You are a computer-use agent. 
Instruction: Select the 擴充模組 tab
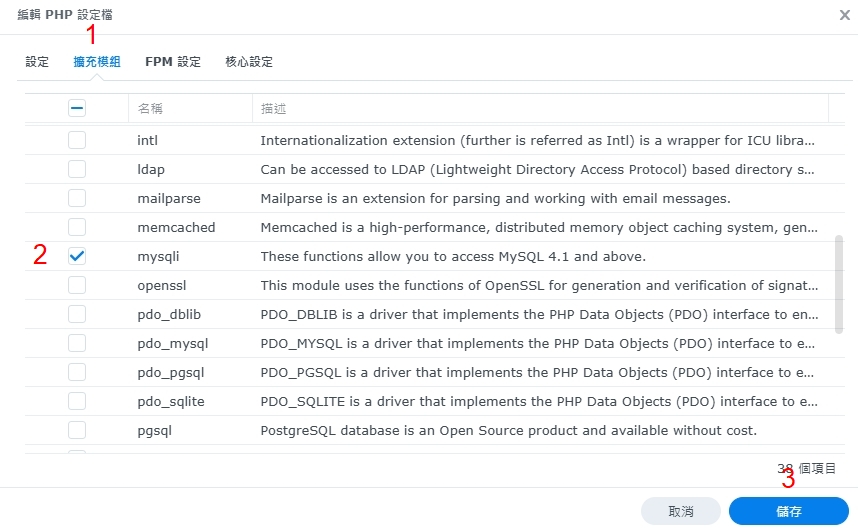(97, 62)
